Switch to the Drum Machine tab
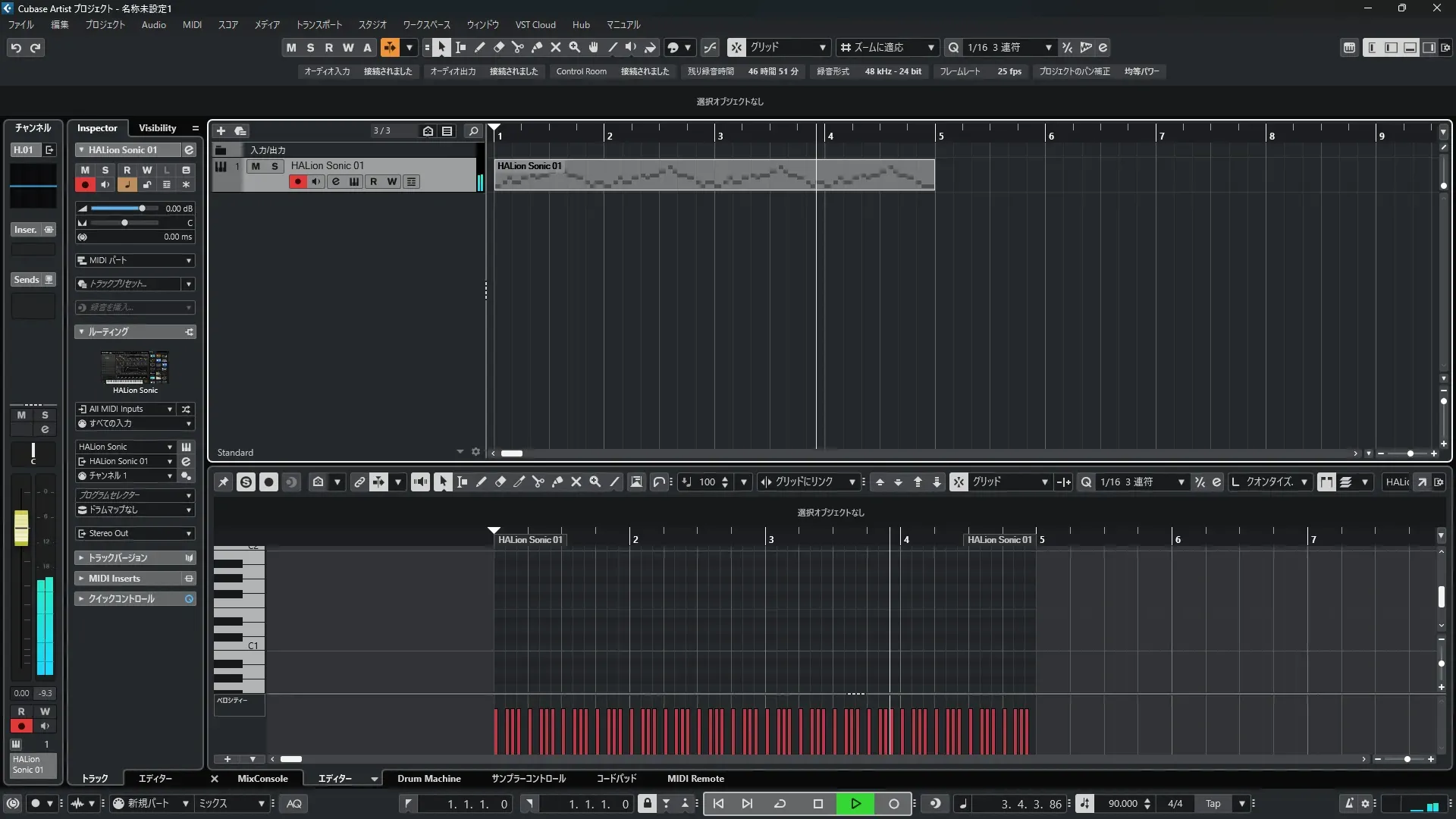1456x819 pixels. click(x=428, y=779)
